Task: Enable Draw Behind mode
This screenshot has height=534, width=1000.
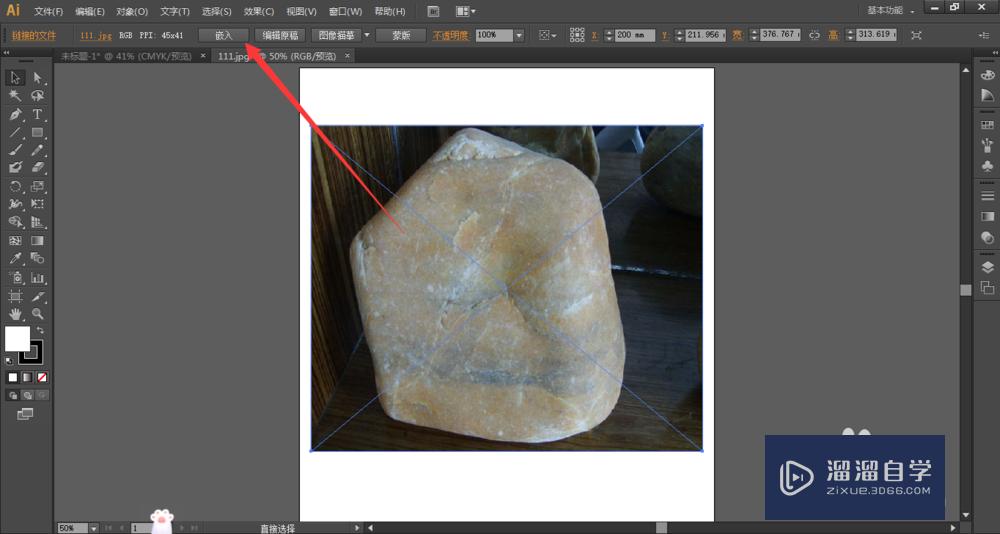Action: pyautogui.click(x=27, y=396)
